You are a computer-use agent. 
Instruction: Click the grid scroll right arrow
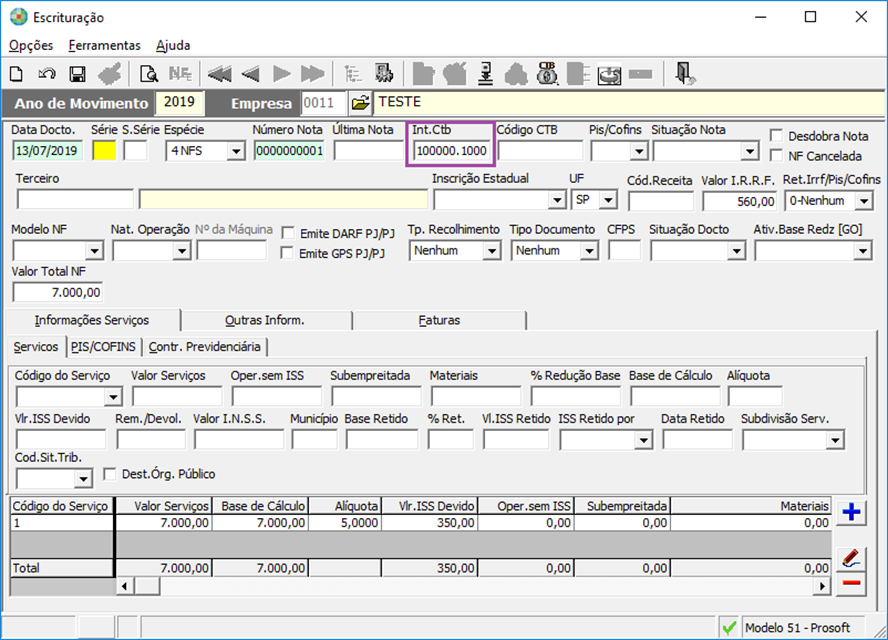click(822, 586)
